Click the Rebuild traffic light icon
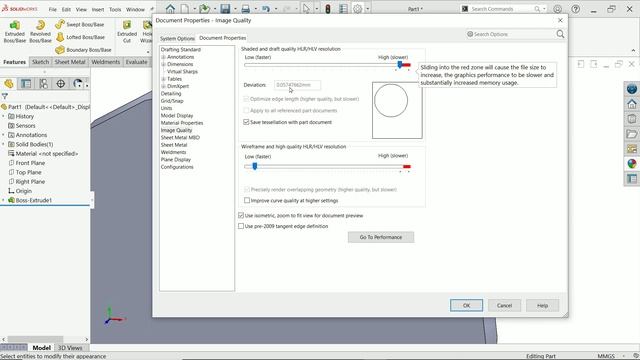Viewport: 640px width, 360px height. point(328,9)
